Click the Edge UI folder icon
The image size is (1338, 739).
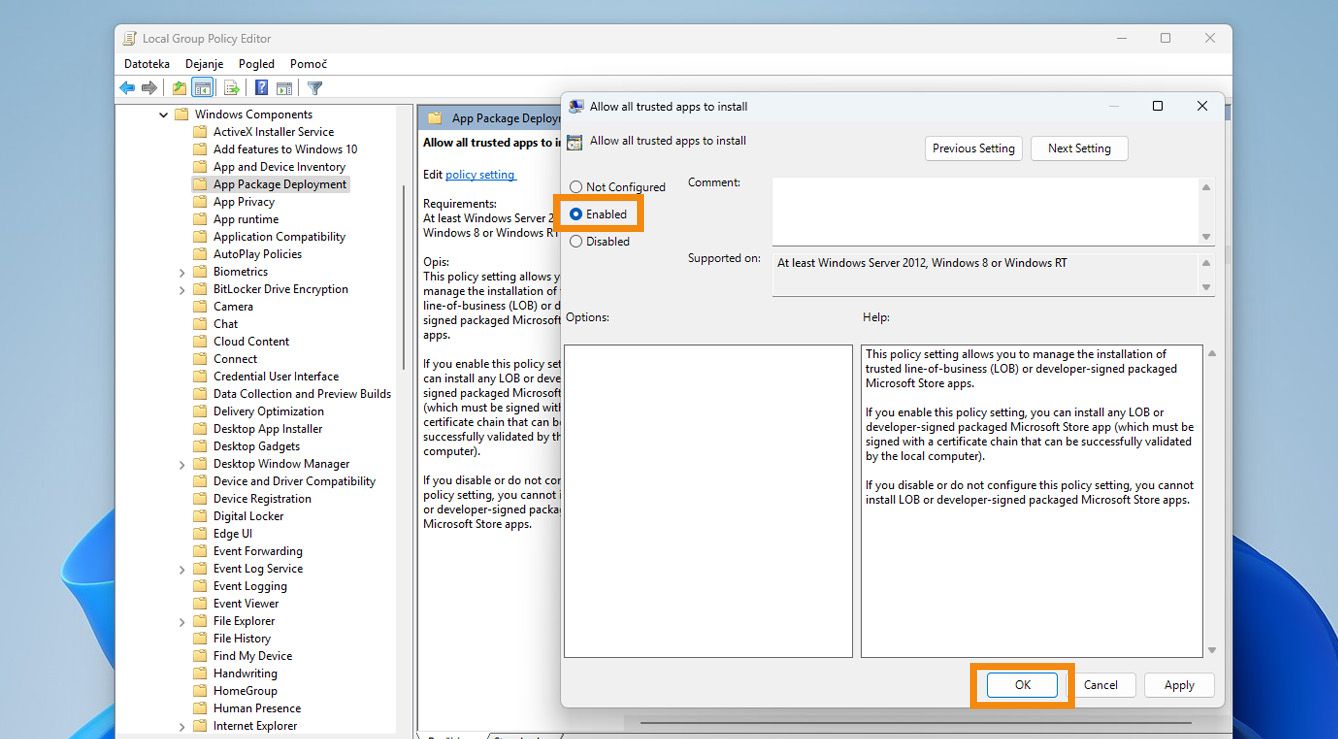click(x=200, y=534)
